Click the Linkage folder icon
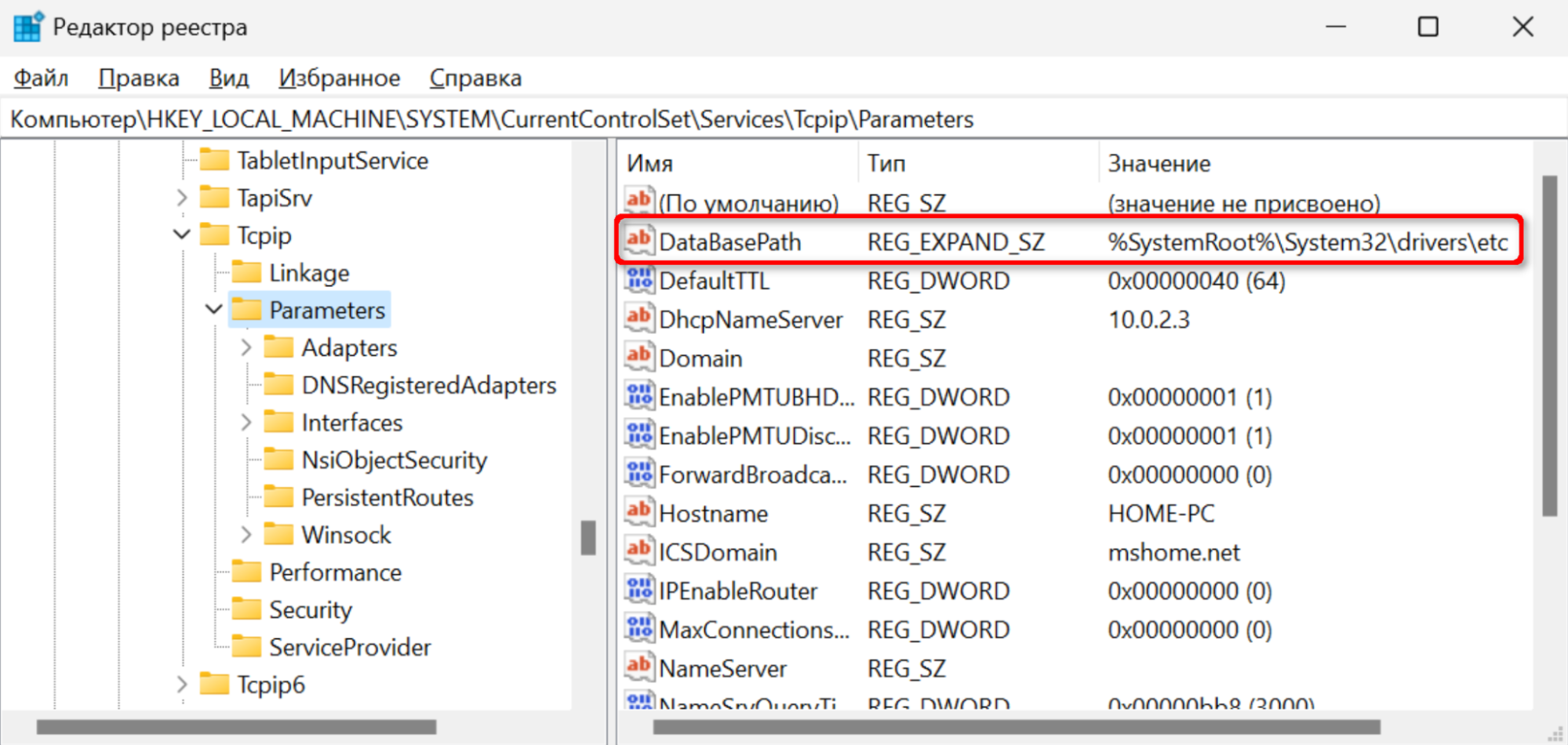Viewport: 1568px width, 745px height. click(x=246, y=272)
